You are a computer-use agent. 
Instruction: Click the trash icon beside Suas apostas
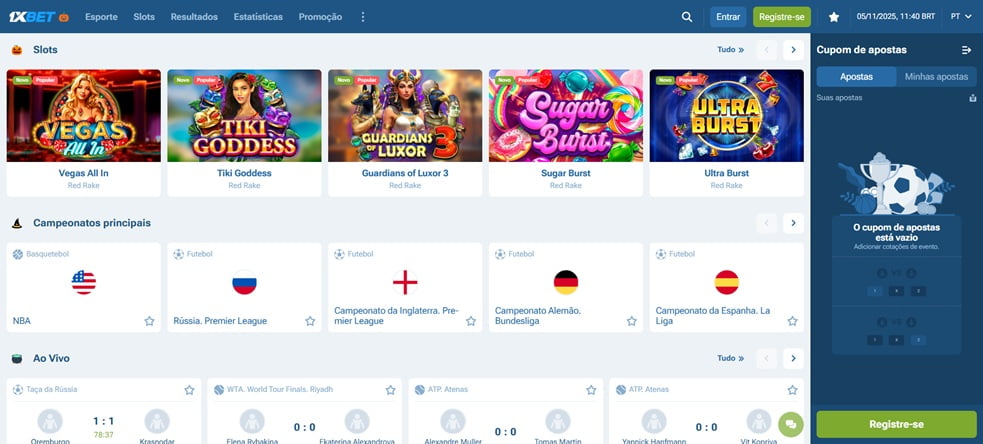(x=972, y=98)
